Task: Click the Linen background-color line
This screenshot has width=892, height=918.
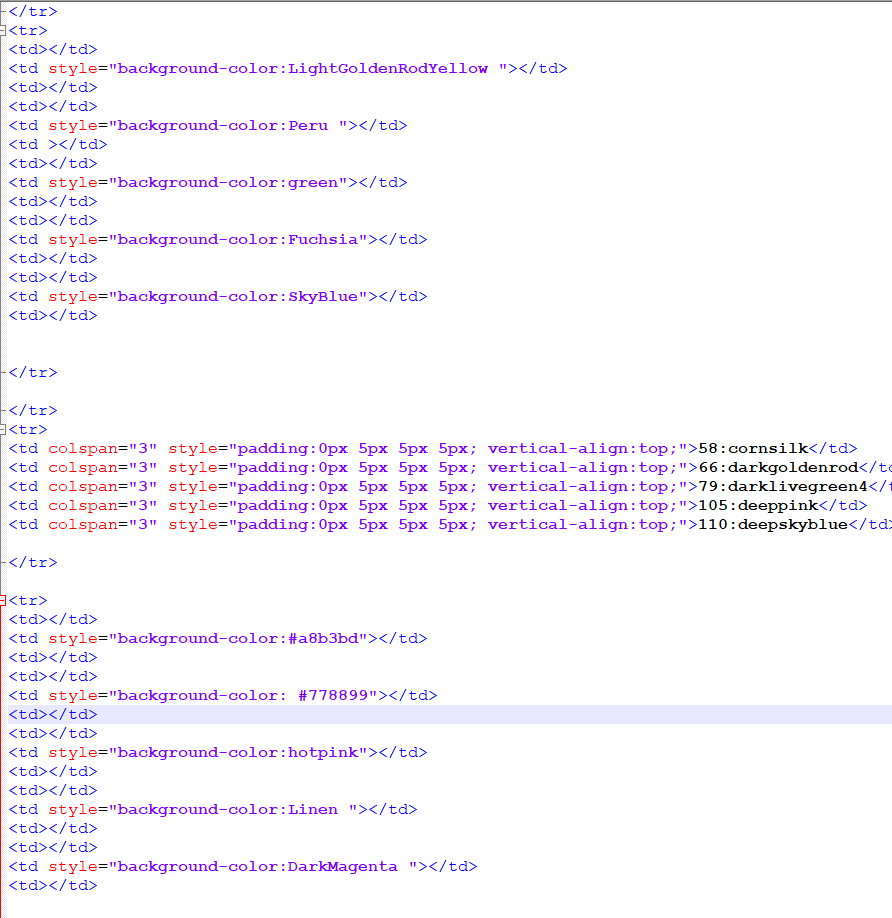Action: click(x=213, y=810)
